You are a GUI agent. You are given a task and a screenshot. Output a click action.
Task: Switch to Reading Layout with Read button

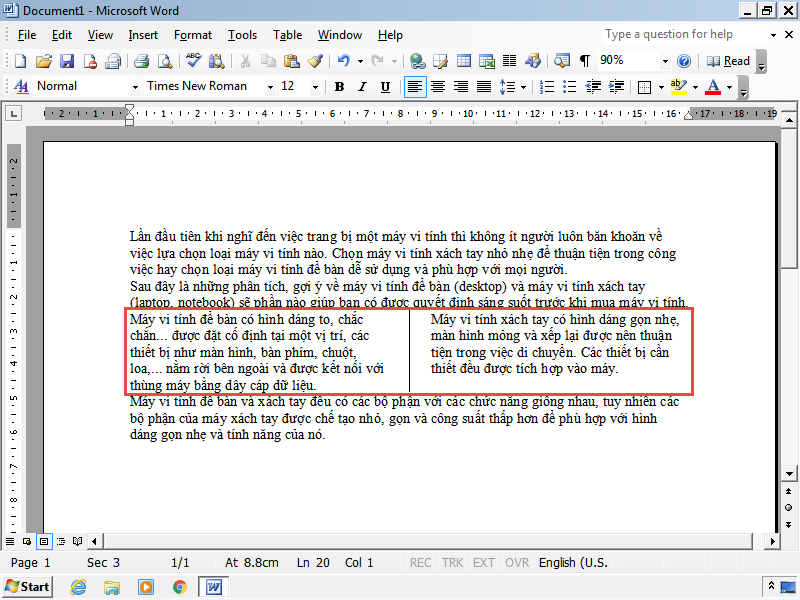click(729, 61)
